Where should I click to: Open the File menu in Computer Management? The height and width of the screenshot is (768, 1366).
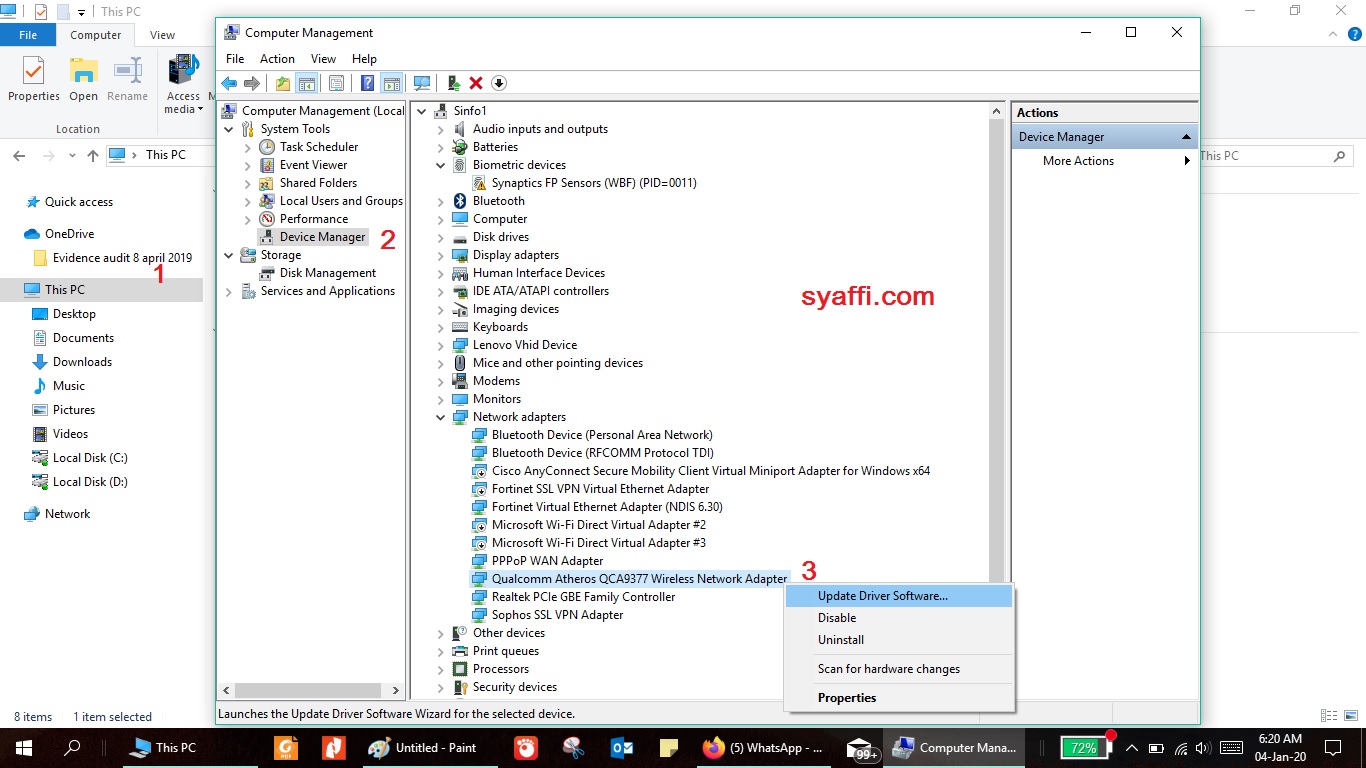click(235, 59)
